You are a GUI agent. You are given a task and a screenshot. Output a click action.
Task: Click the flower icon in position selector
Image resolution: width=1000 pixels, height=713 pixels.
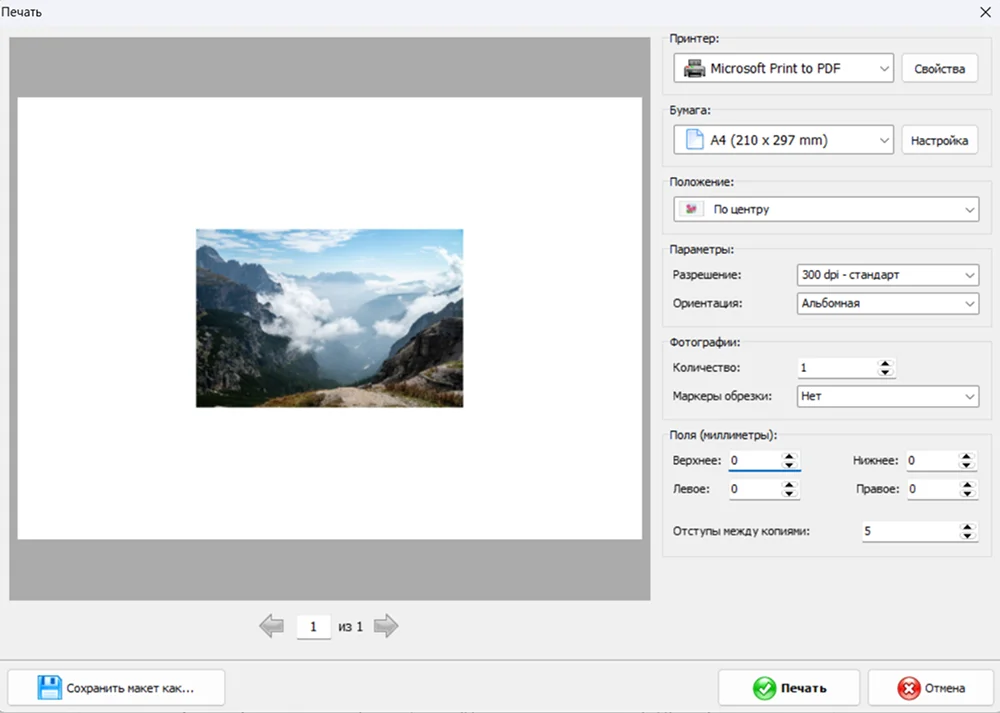coord(691,209)
